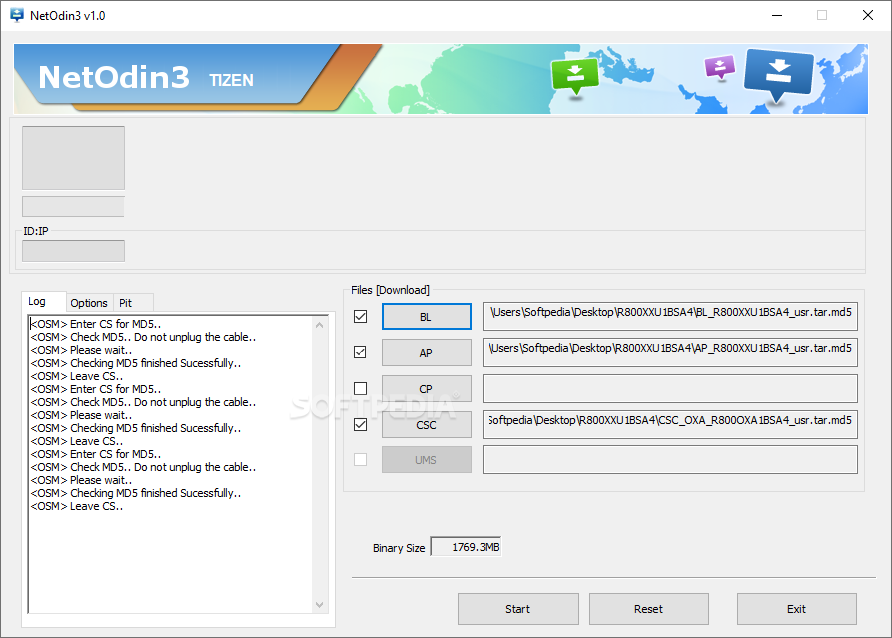Click the Binary Size value field
Image resolution: width=892 pixels, height=638 pixels.
pyautogui.click(x=466, y=547)
